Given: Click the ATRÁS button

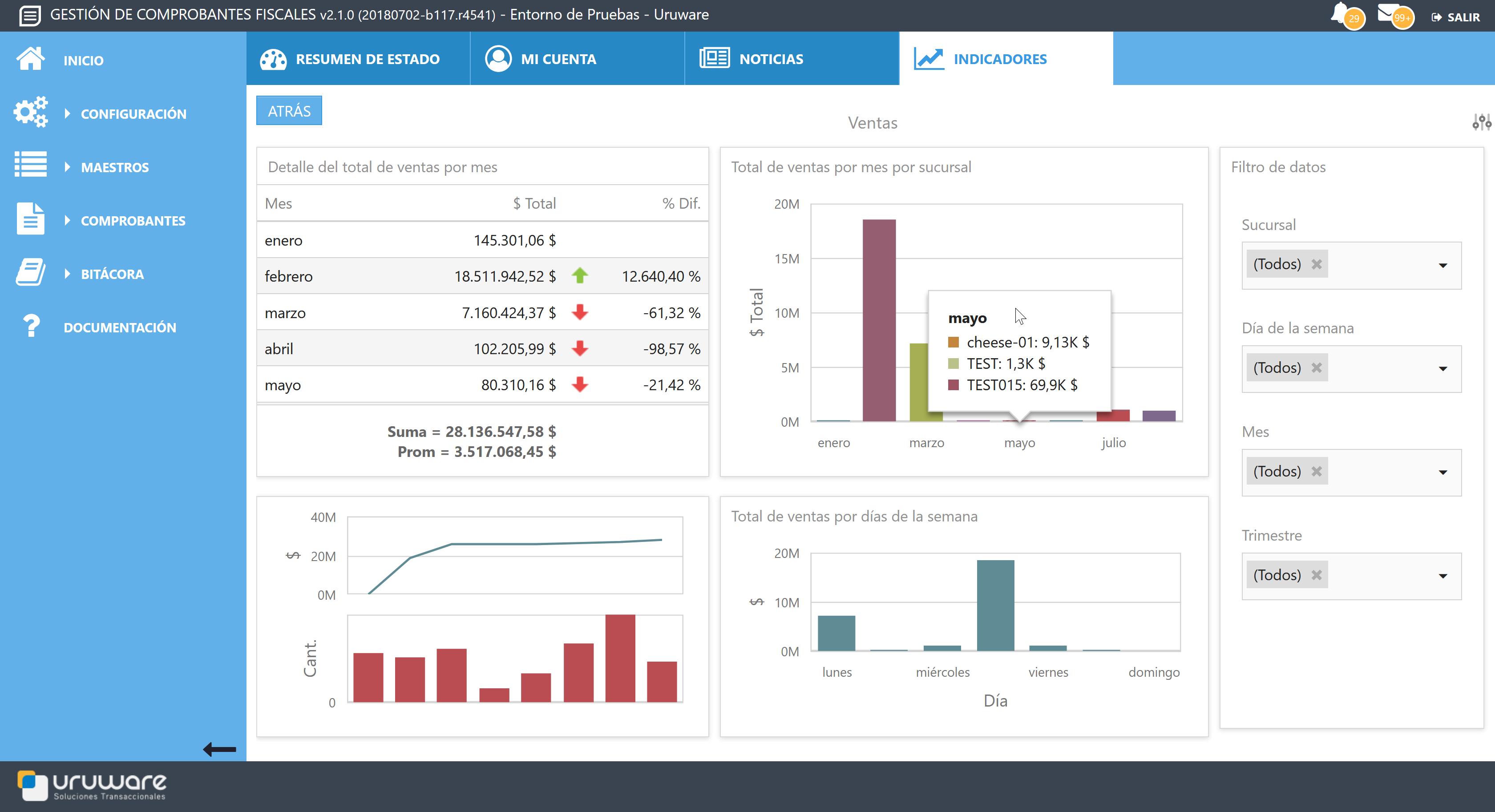Looking at the screenshot, I should click(289, 111).
